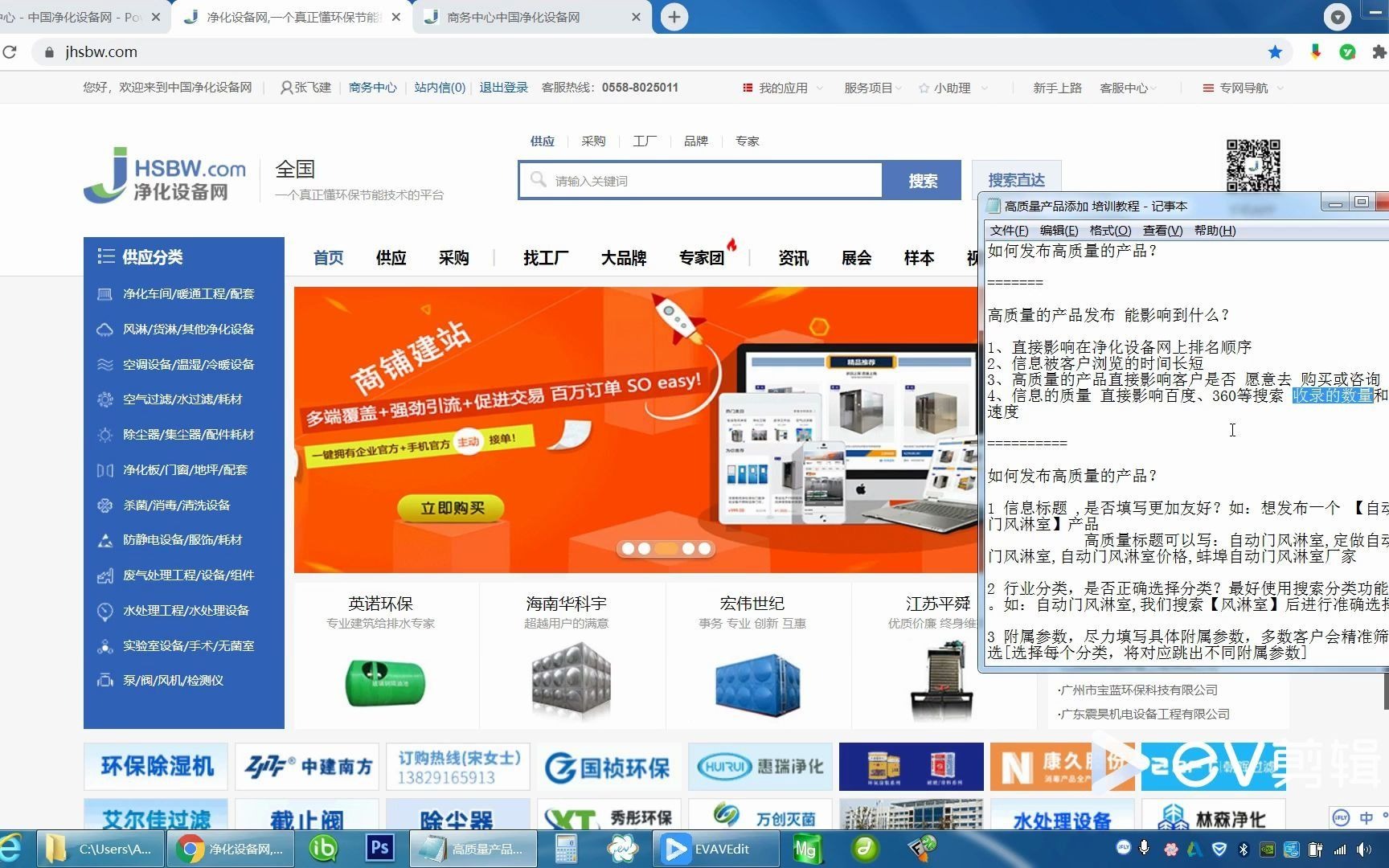Image resolution: width=1389 pixels, height=868 pixels.
Task: Open Photoshop from the taskbar
Action: 379,849
